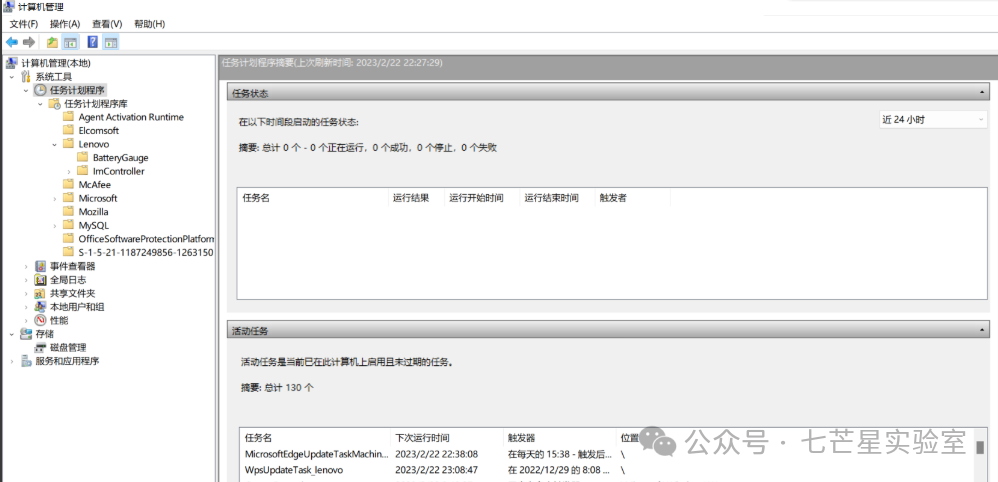The height and width of the screenshot is (482, 998).
Task: Select the WpsUpdateTask_lenovo task row
Action: coord(608,470)
